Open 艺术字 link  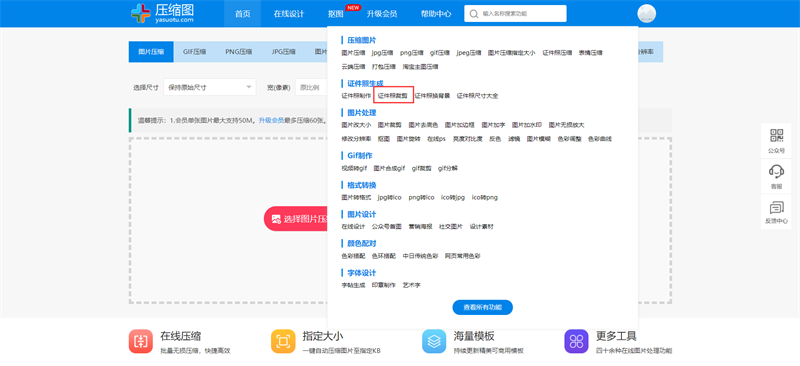pos(411,285)
